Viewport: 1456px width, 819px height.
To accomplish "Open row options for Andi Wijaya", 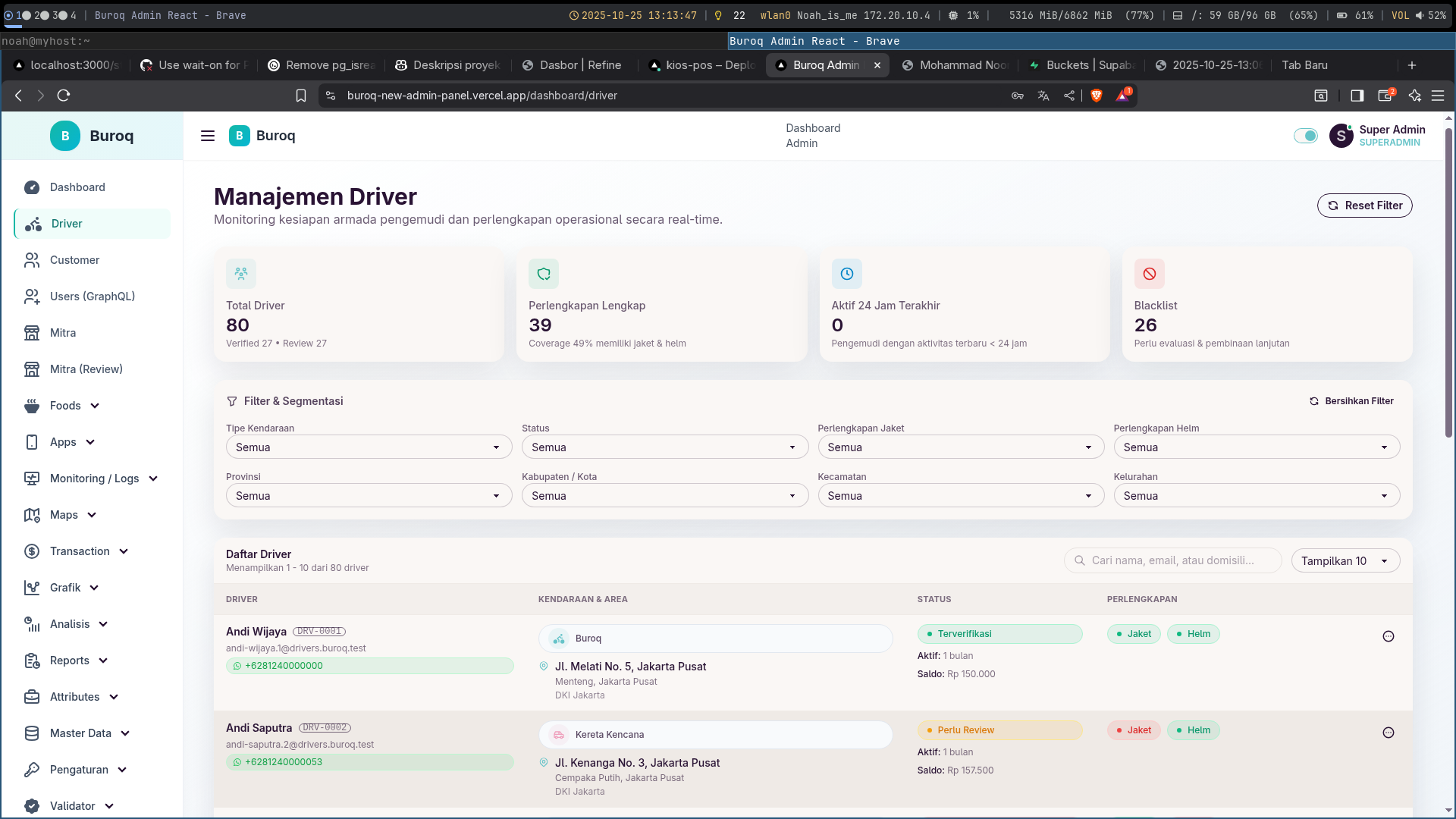I will (1389, 637).
